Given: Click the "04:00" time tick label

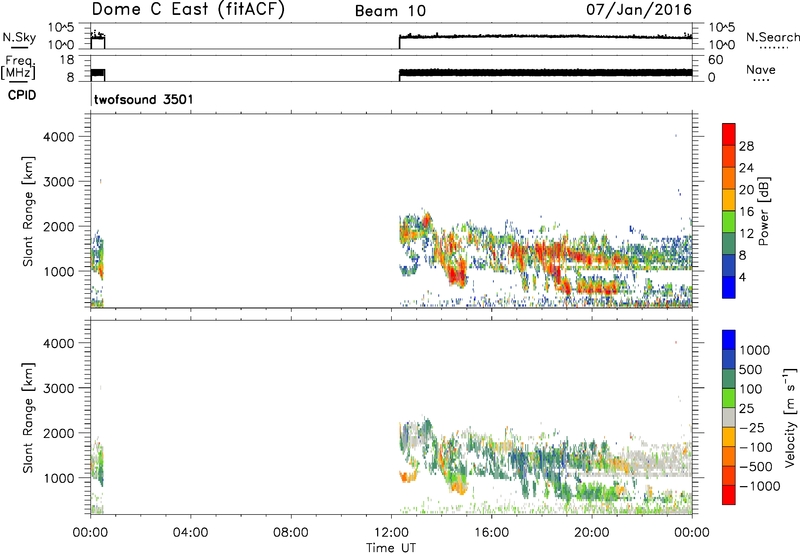Looking at the screenshot, I should (190, 533).
